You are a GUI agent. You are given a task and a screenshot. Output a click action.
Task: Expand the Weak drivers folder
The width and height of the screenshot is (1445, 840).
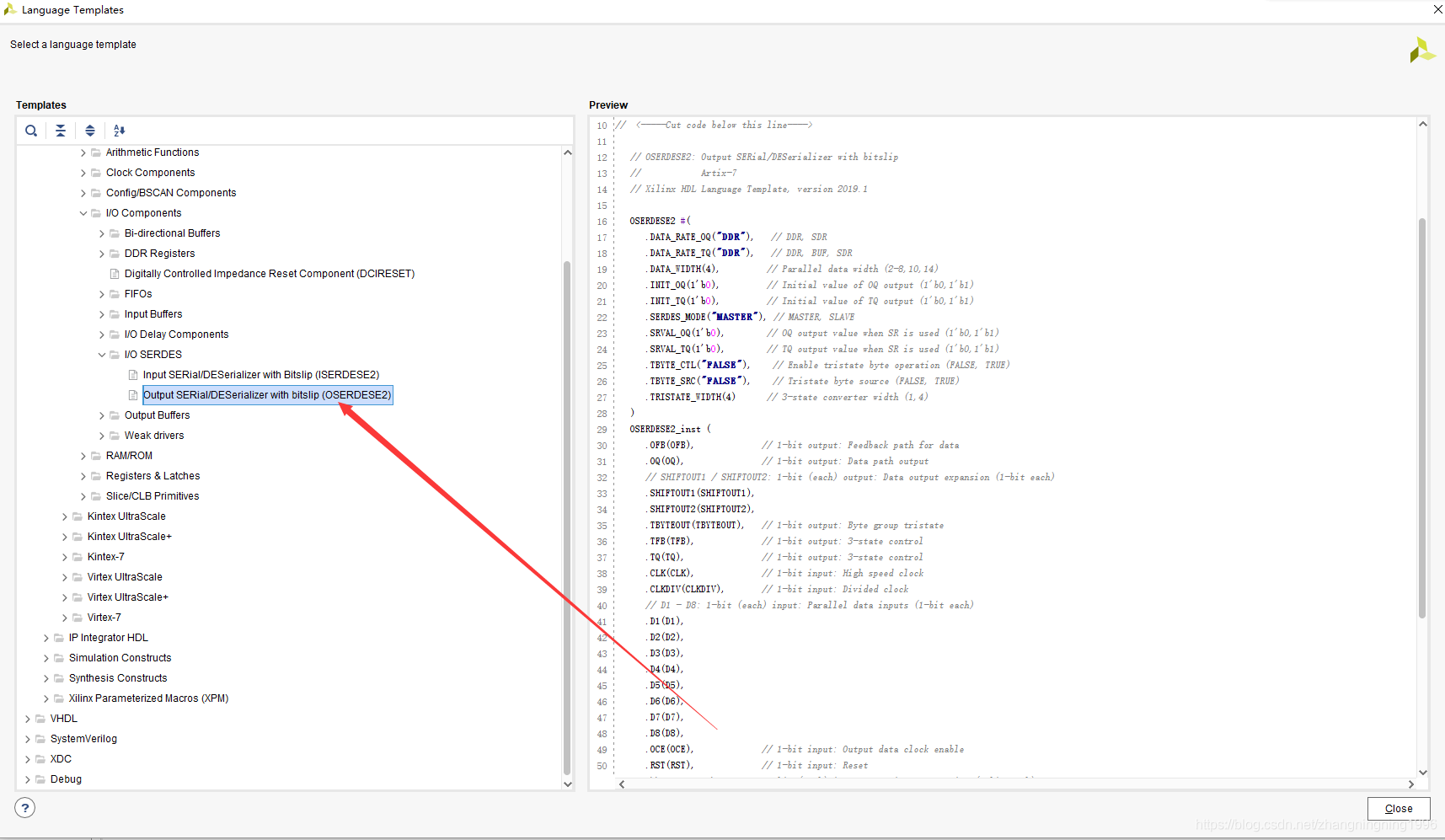pyautogui.click(x=102, y=436)
